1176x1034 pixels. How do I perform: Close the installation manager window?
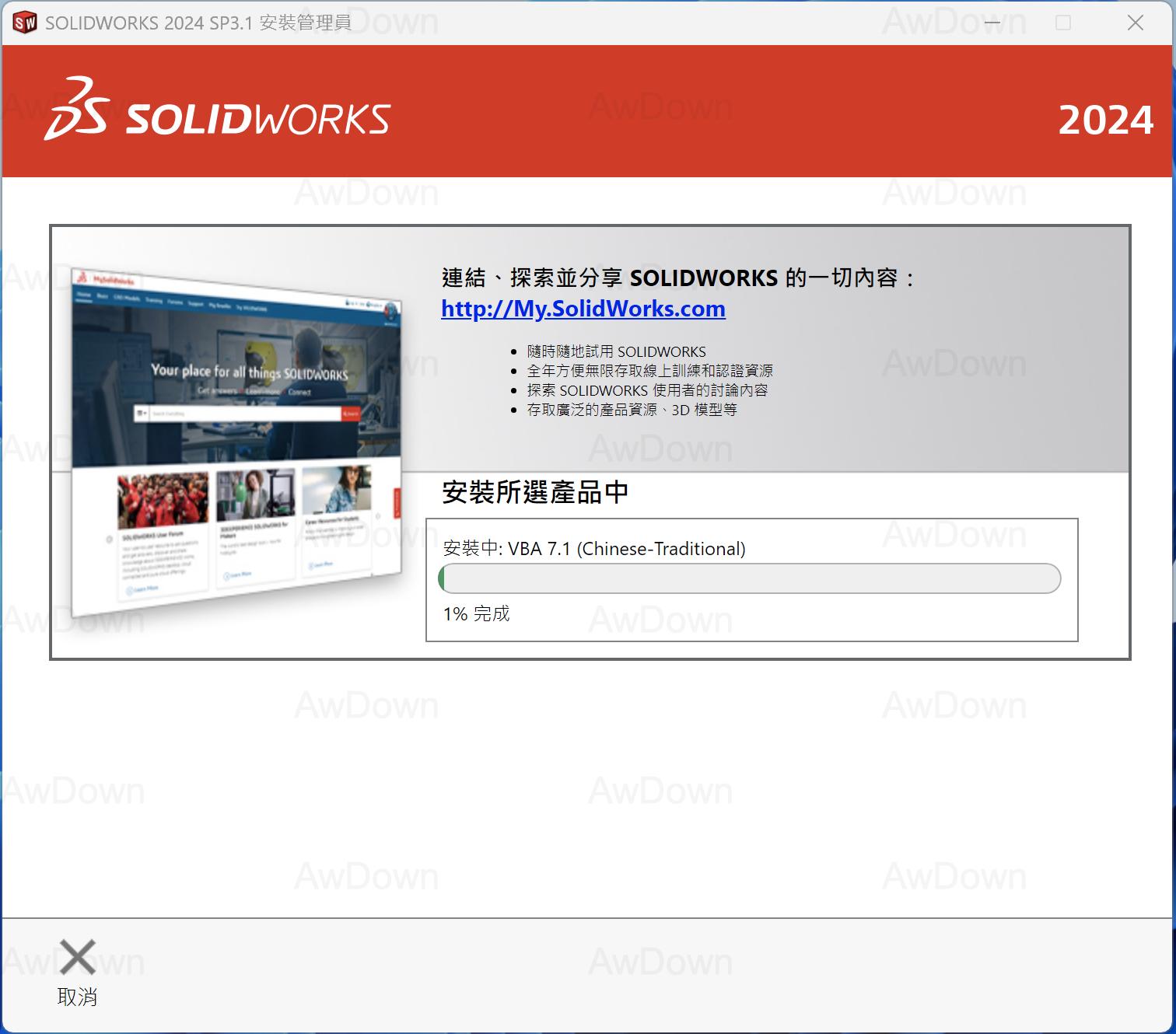pyautogui.click(x=1135, y=23)
